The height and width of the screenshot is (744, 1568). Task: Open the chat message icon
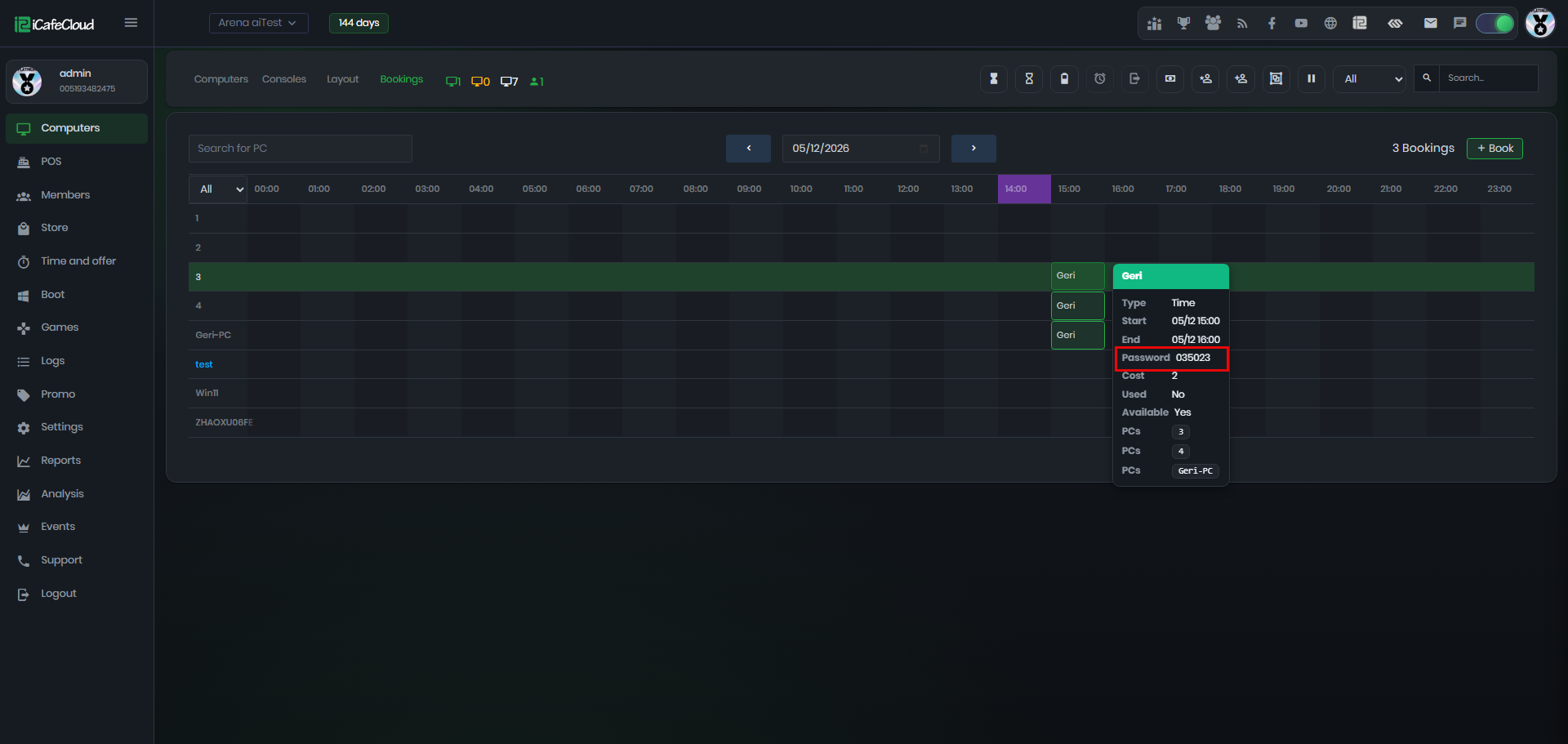(1459, 24)
